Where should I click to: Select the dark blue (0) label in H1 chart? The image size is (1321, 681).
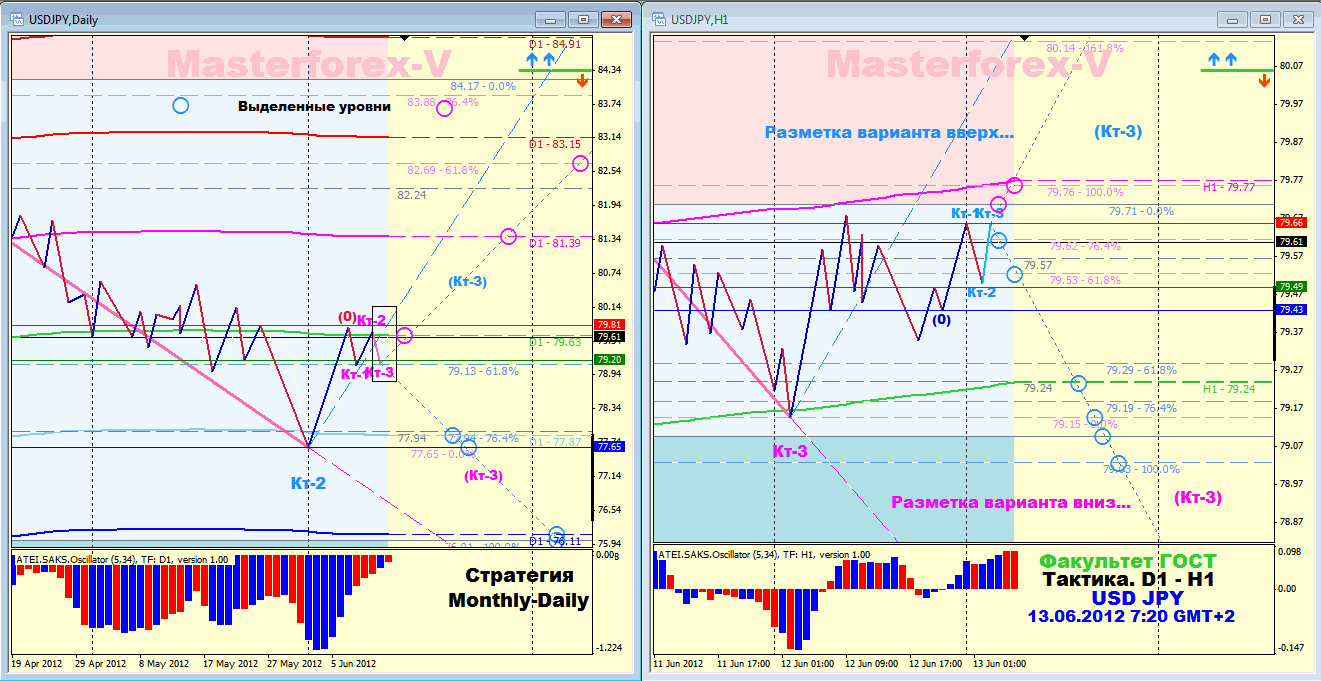(x=941, y=320)
